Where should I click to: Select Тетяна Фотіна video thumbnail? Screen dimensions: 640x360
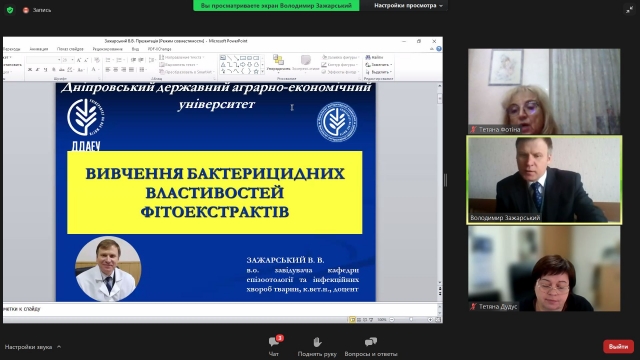(x=544, y=91)
